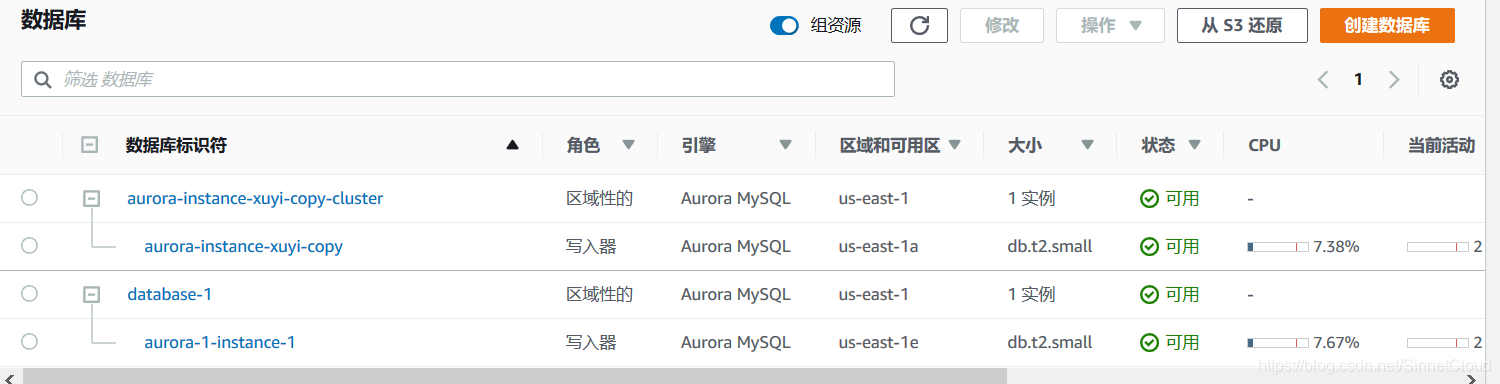1500x384 pixels.
Task: Click available status icon for database-1 row
Action: coord(1150,294)
